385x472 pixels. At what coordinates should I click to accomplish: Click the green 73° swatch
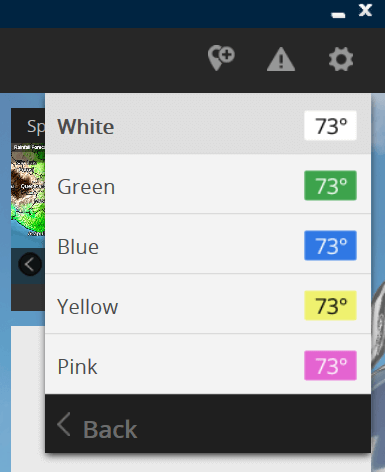pyautogui.click(x=330, y=186)
